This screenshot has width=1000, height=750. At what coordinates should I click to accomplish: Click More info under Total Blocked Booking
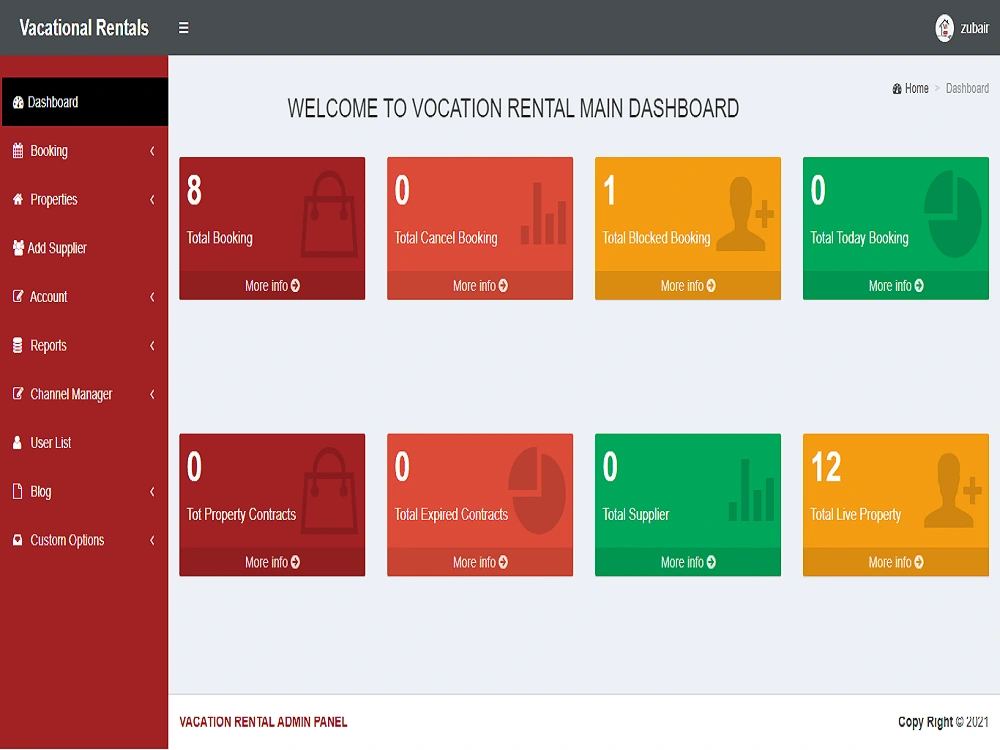(688, 286)
